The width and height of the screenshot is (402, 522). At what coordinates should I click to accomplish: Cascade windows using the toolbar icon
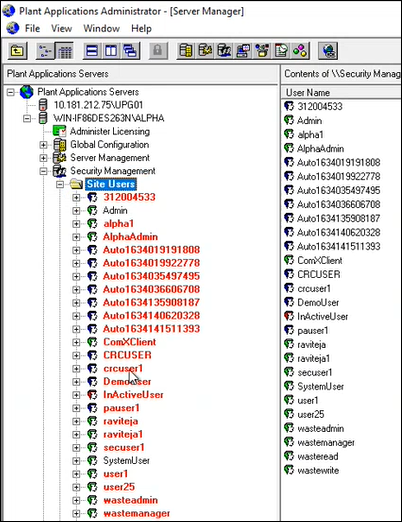pos(130,51)
